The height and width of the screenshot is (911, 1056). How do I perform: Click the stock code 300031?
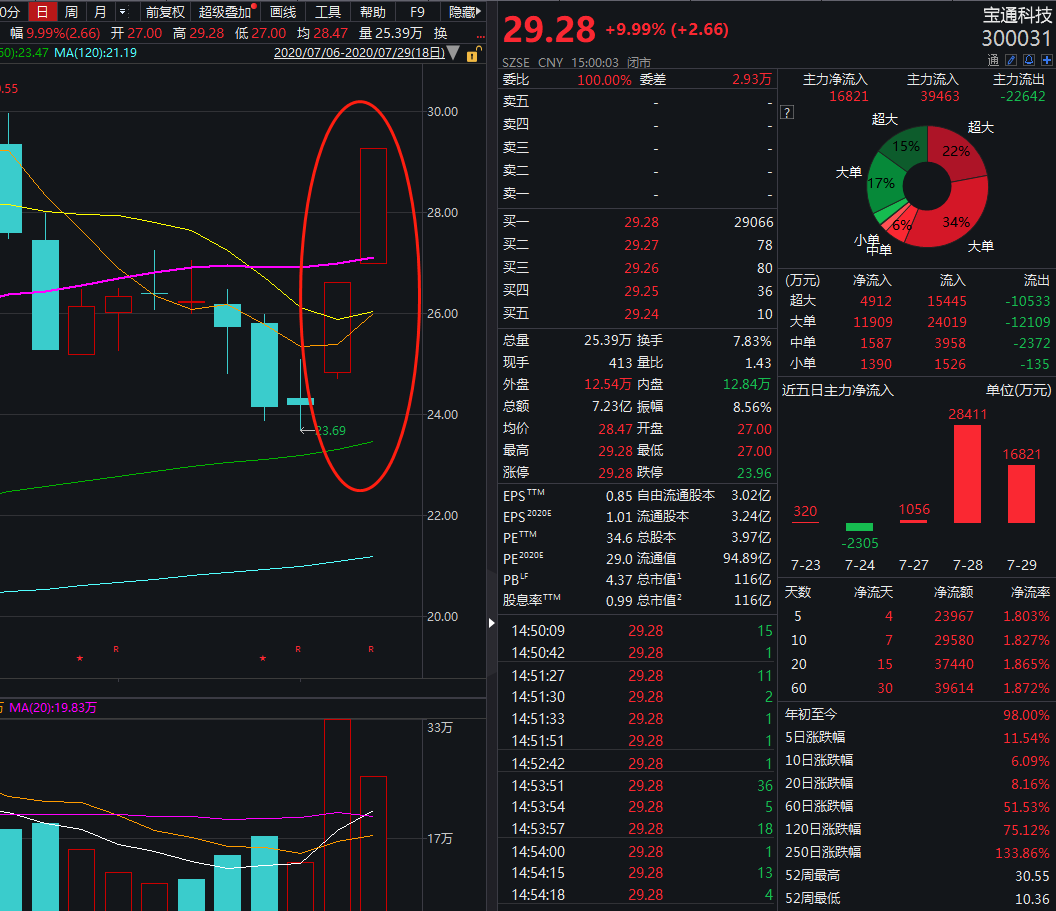point(1016,38)
